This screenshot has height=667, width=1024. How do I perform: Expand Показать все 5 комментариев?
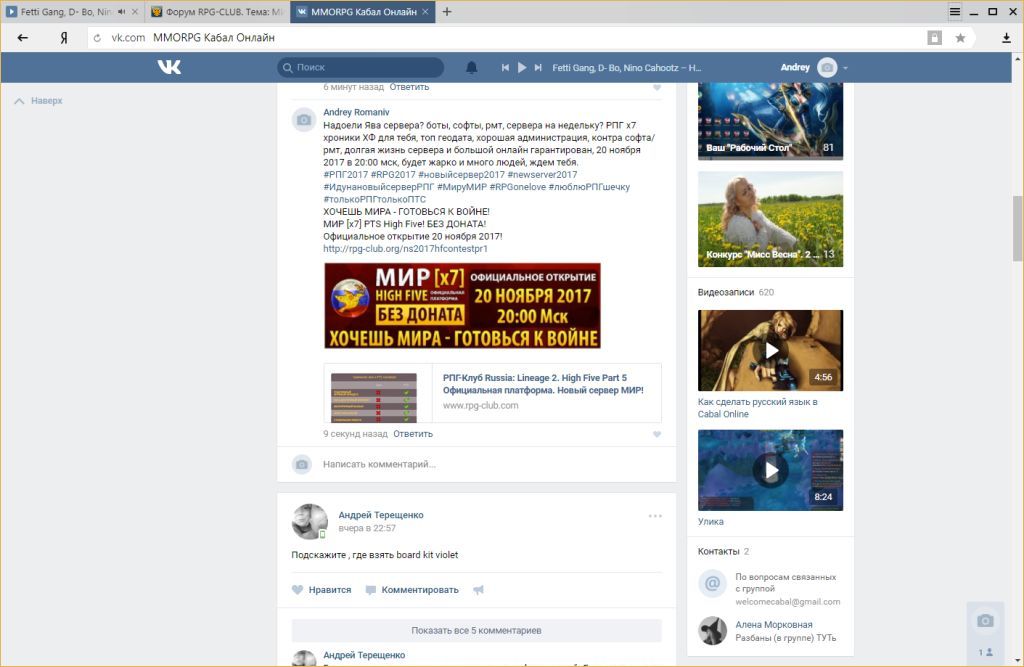(476, 630)
